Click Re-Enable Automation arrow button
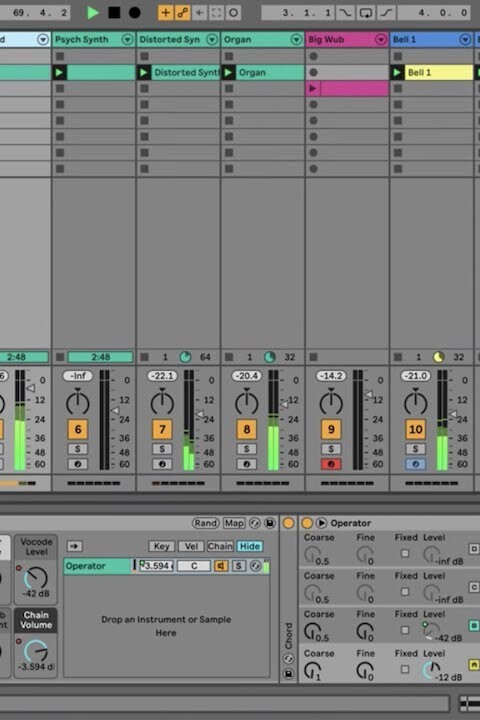This screenshot has width=480, height=720. click(x=199, y=12)
